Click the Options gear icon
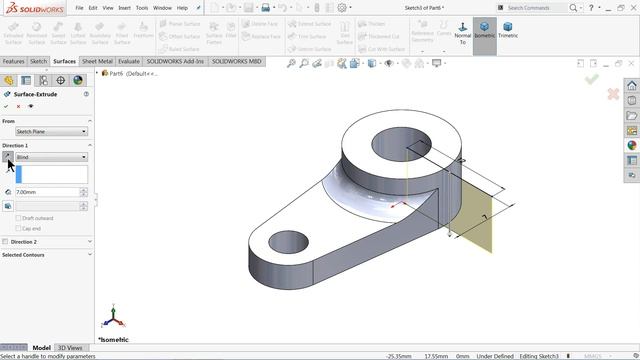 click(342, 7)
